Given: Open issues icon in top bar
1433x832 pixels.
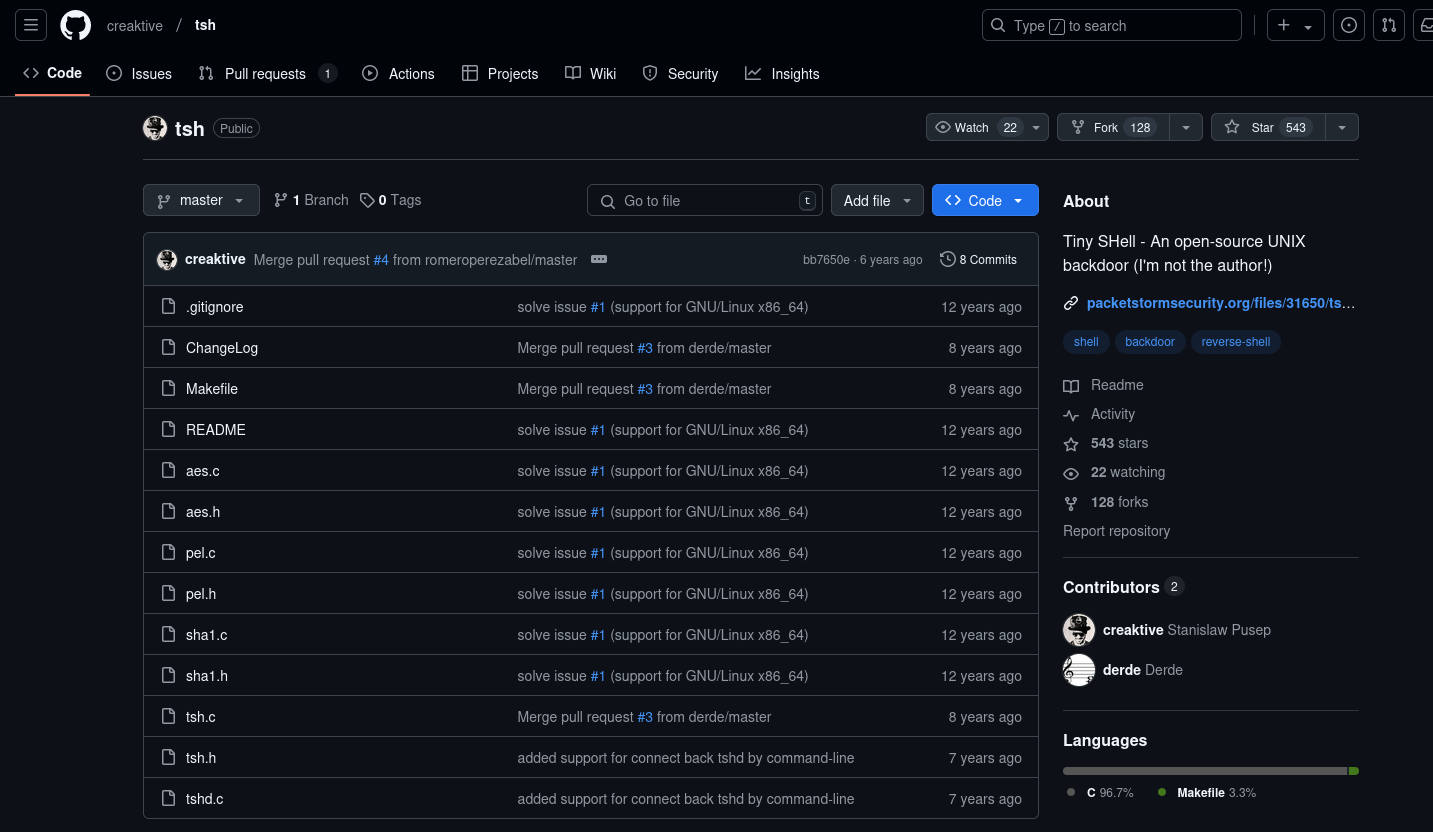Looking at the screenshot, I should [x=1349, y=25].
